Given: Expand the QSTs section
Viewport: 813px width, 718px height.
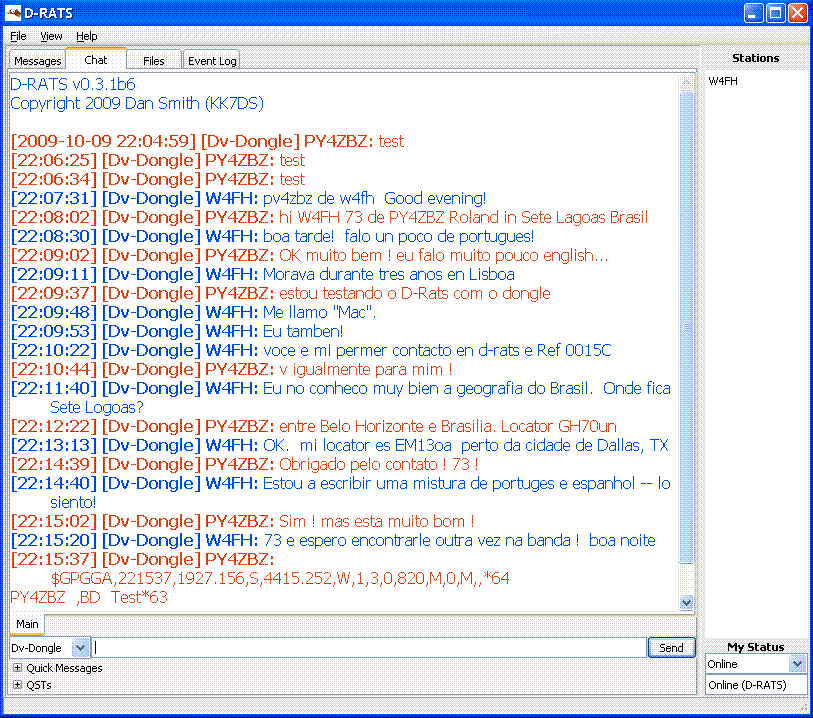Looking at the screenshot, I should click(18, 685).
